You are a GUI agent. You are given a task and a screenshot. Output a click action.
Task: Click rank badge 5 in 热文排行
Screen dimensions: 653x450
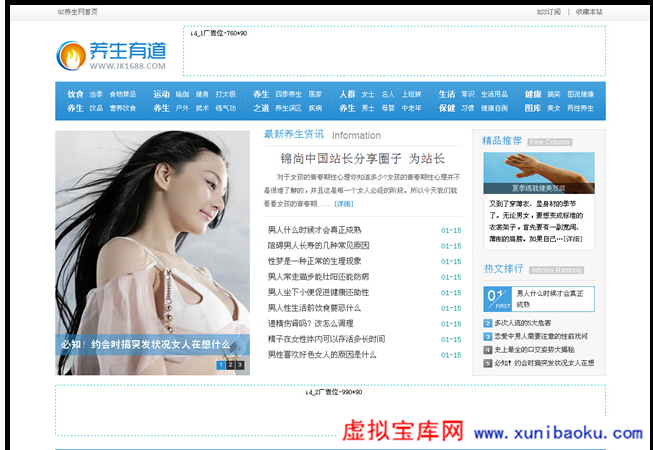pos(487,363)
